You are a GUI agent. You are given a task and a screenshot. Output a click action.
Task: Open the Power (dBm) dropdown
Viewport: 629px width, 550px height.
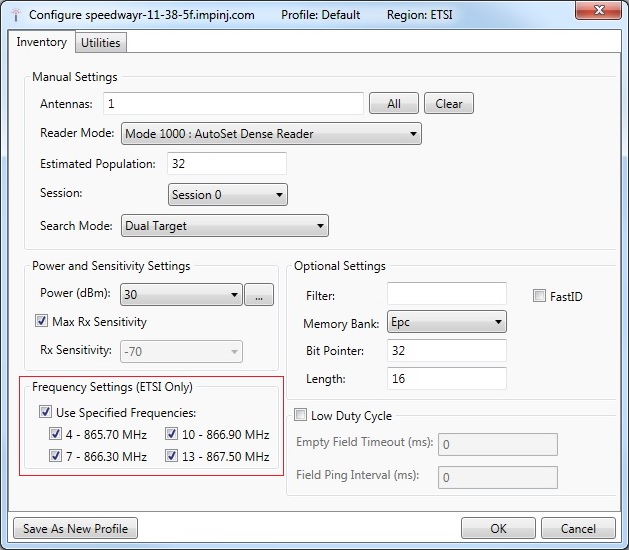click(x=181, y=294)
